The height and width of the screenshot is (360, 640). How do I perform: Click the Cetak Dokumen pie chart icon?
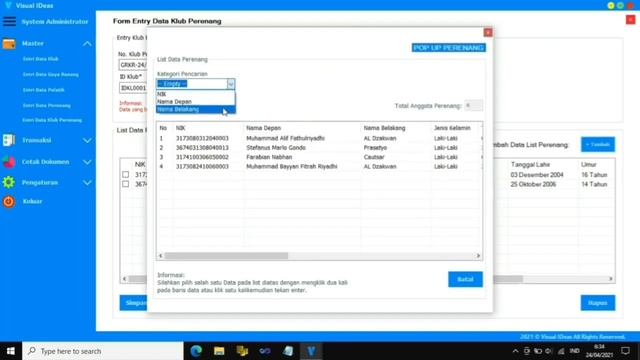(x=9, y=162)
